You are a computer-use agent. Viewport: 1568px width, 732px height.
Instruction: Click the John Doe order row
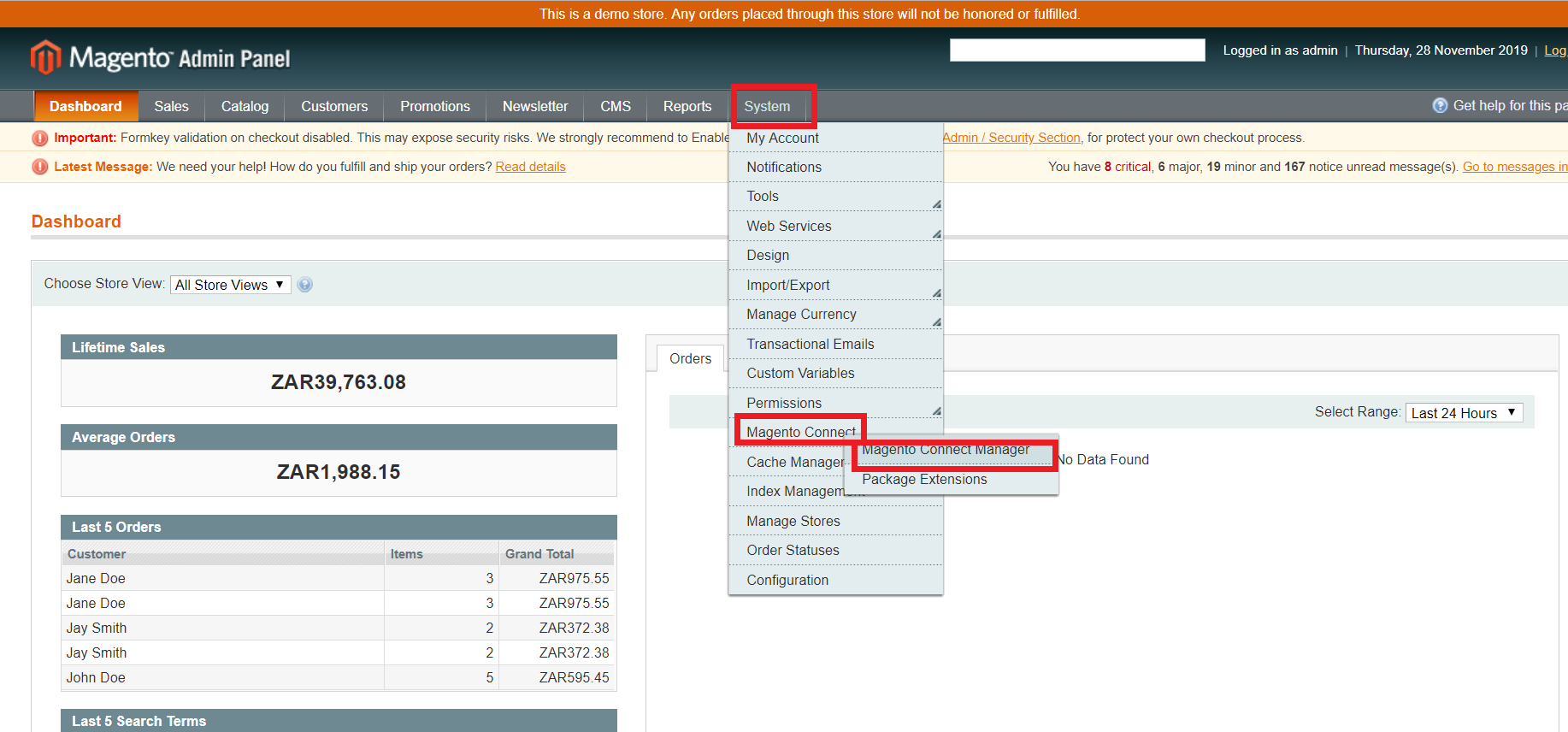(x=338, y=677)
